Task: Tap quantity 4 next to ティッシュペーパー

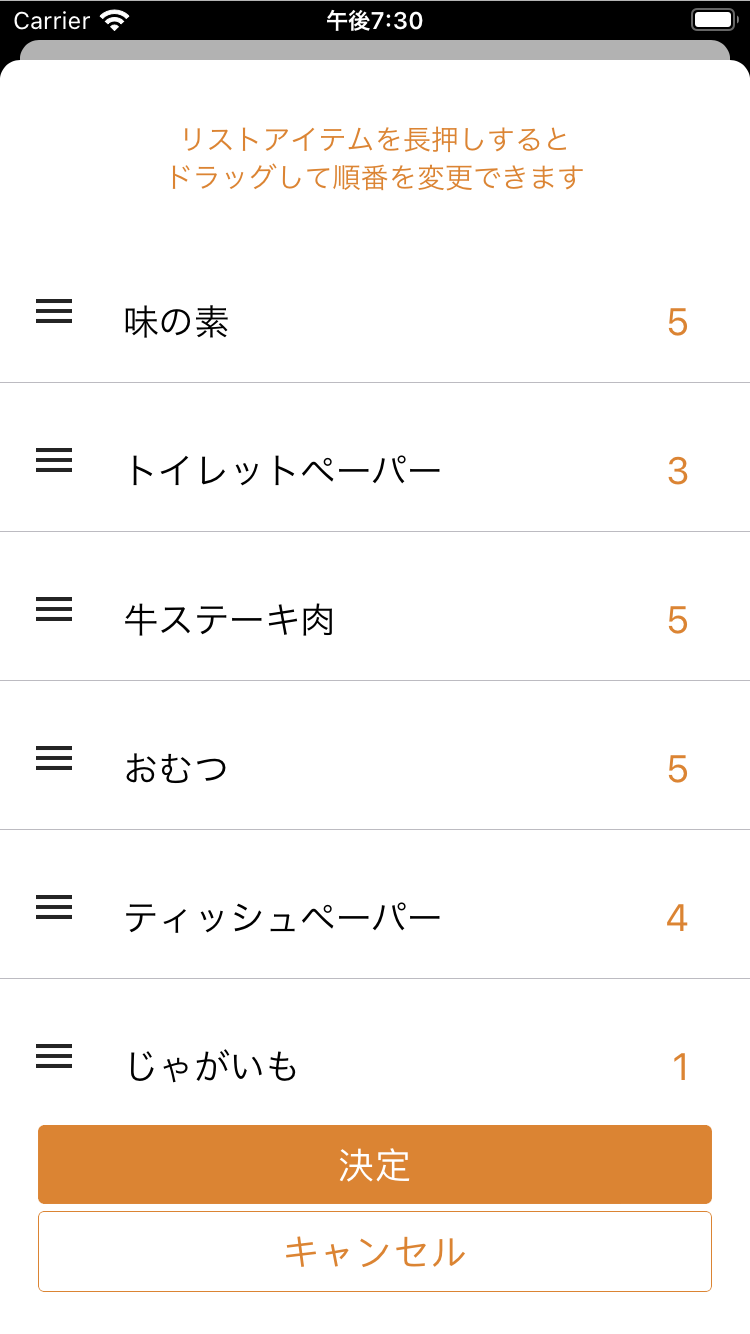Action: [x=677, y=918]
